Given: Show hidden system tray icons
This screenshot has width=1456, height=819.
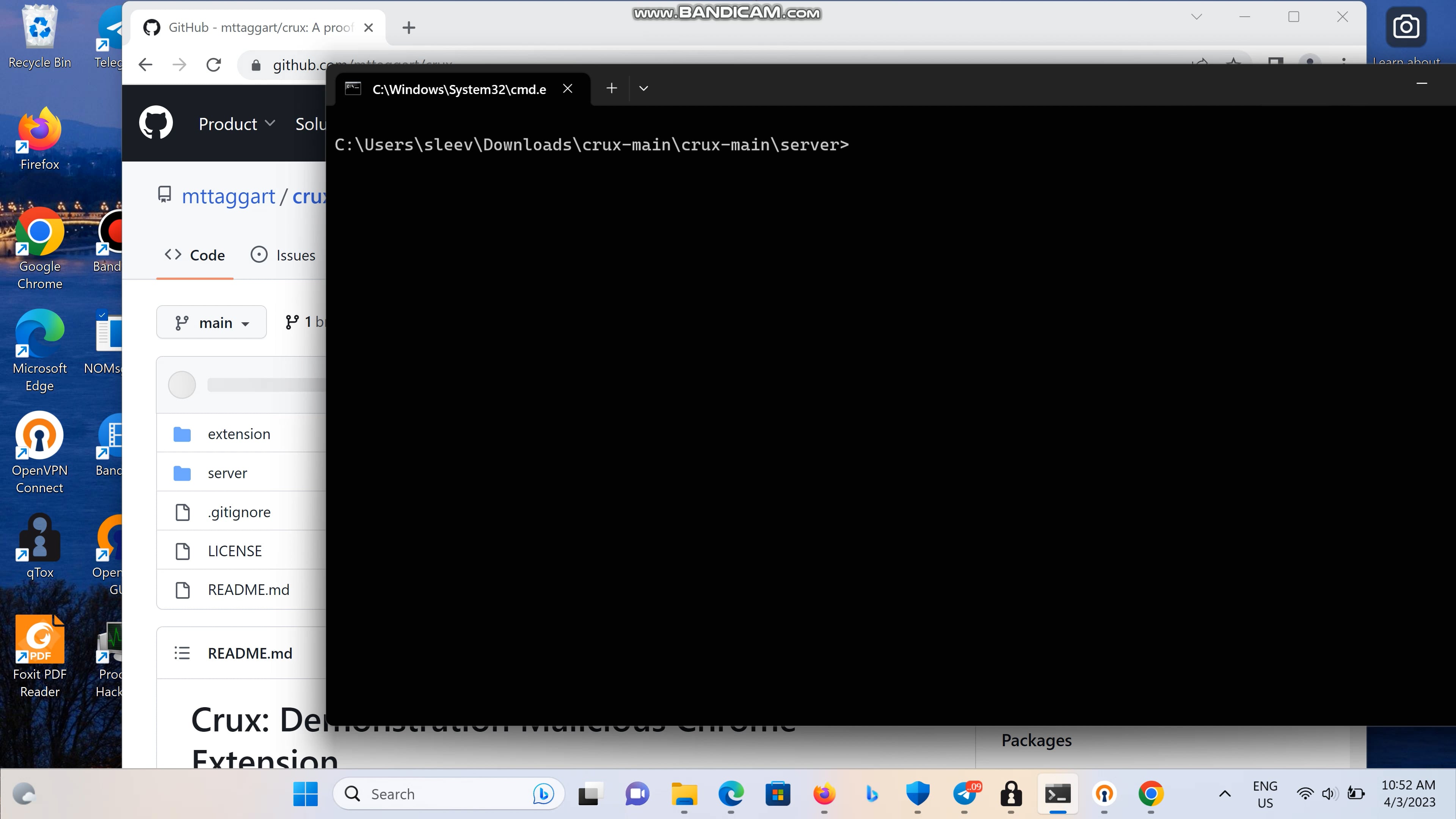Looking at the screenshot, I should click(x=1224, y=794).
